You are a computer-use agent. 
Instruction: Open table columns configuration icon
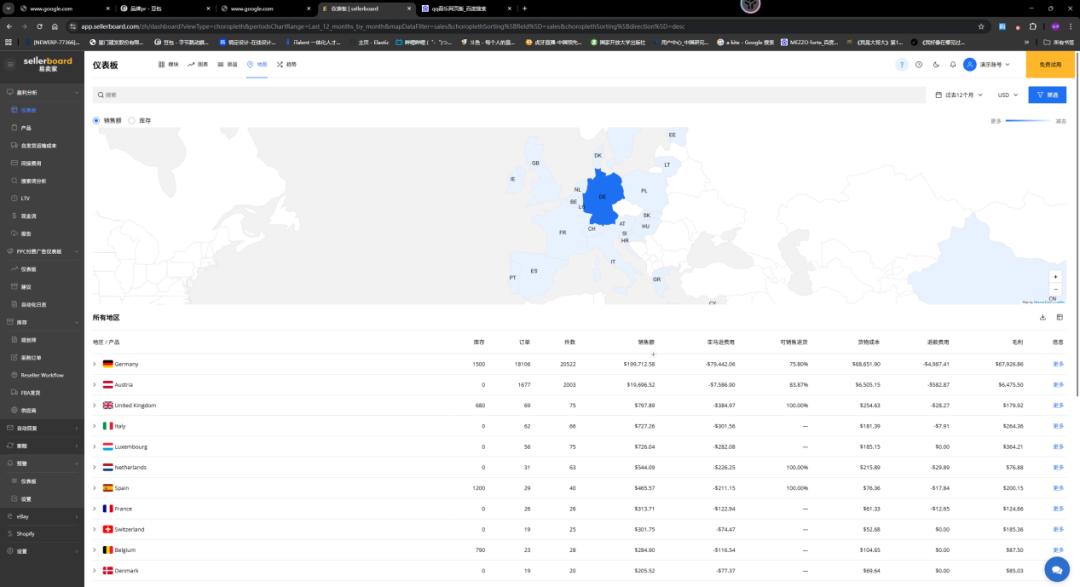pos(1060,318)
